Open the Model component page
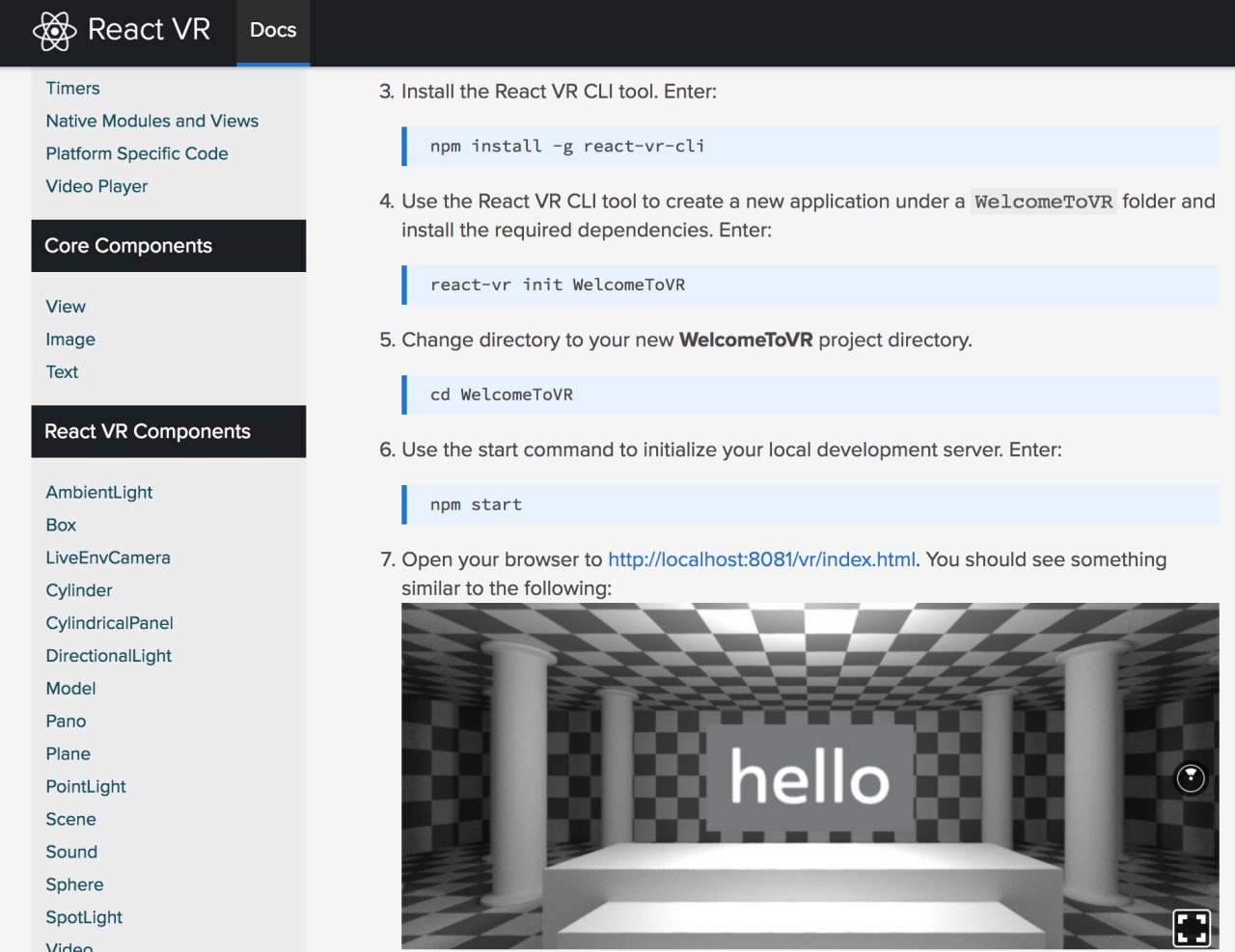 coord(70,689)
